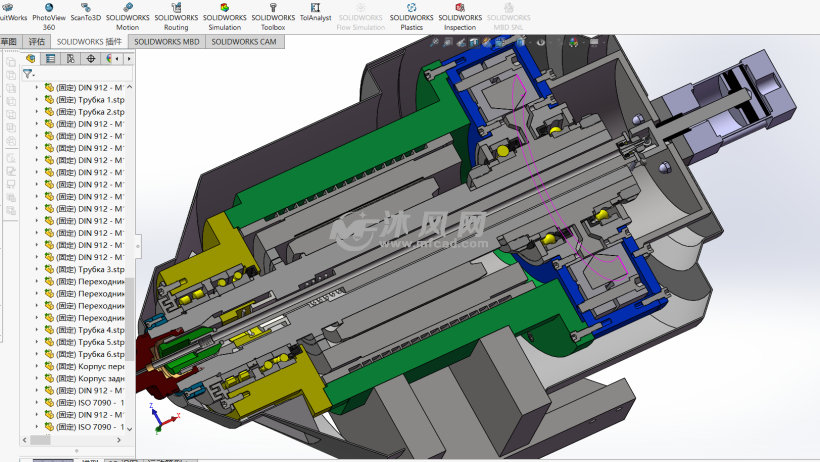Expand the Трубка 3.stp component
The image size is (820, 462).
pyautogui.click(x=37, y=270)
